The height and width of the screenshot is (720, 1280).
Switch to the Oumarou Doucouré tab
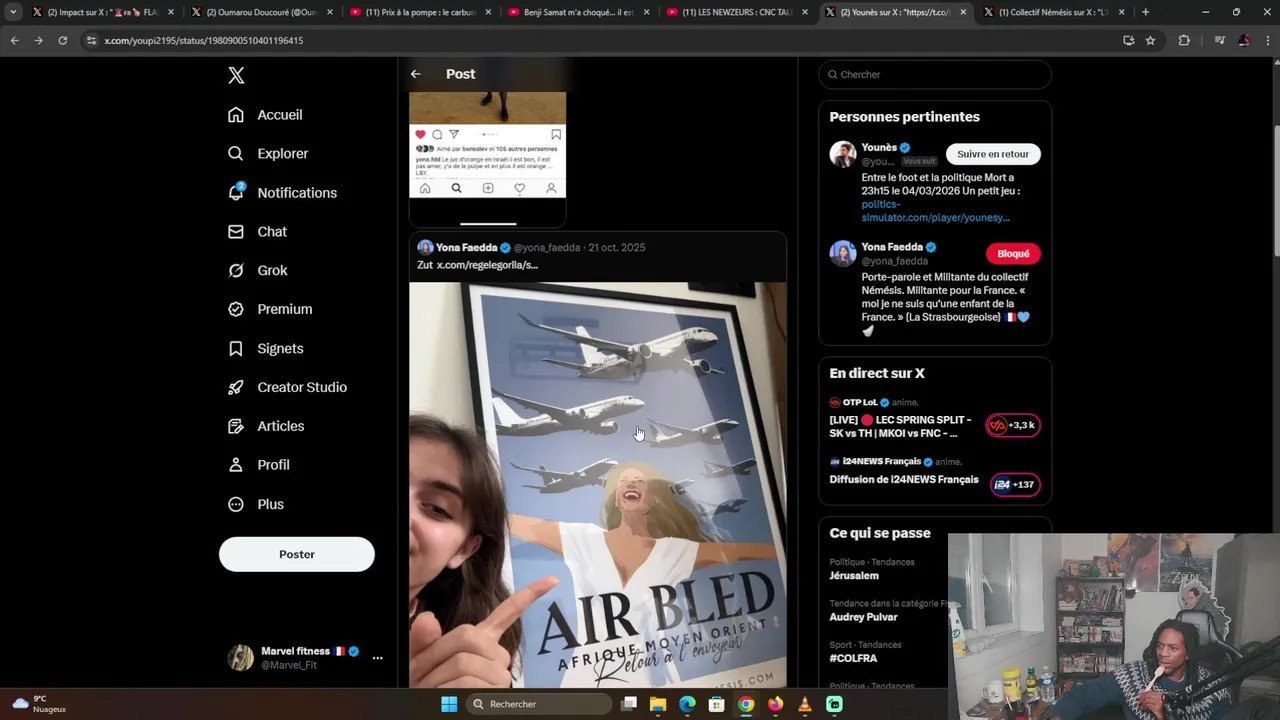(x=260, y=12)
